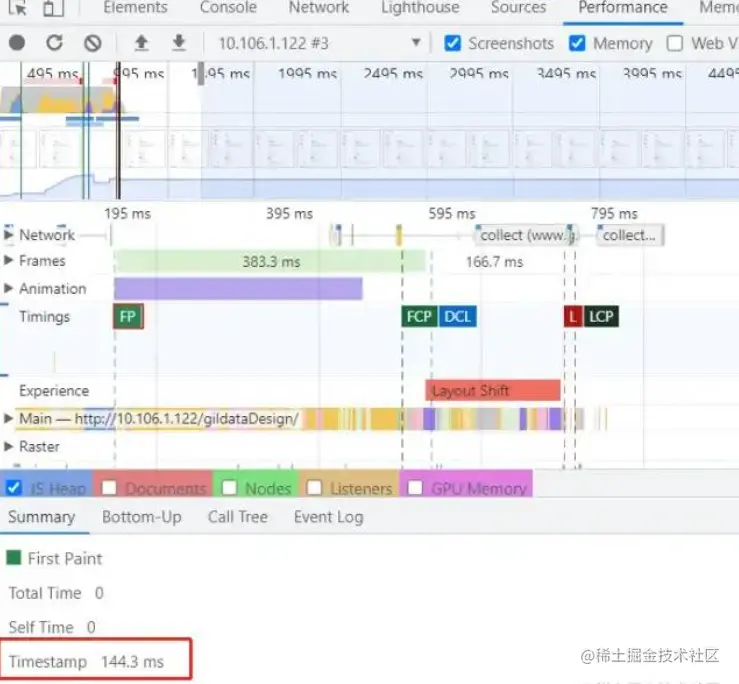The height and width of the screenshot is (684, 739).
Task: Enable the Nodes counter checkbox
Action: pos(229,487)
